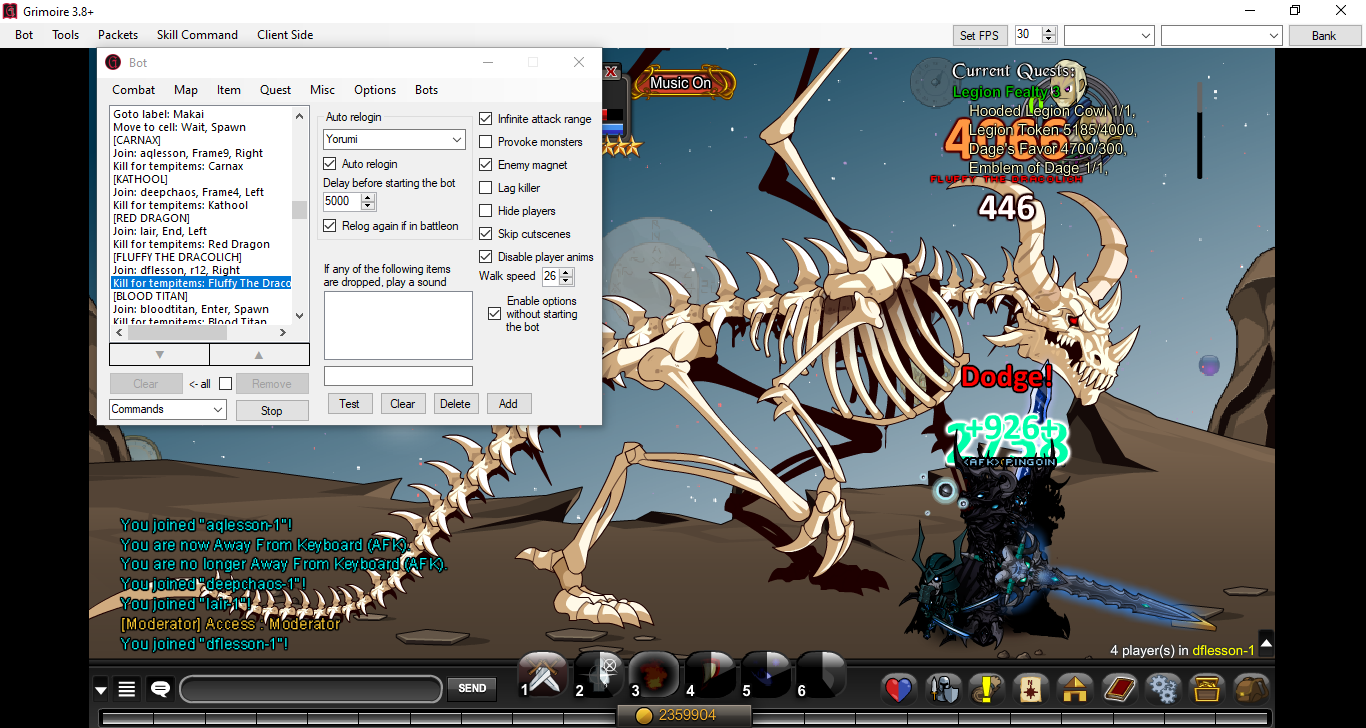1366x728 pixels.
Task: Open the game options gear icon
Action: [1162, 689]
